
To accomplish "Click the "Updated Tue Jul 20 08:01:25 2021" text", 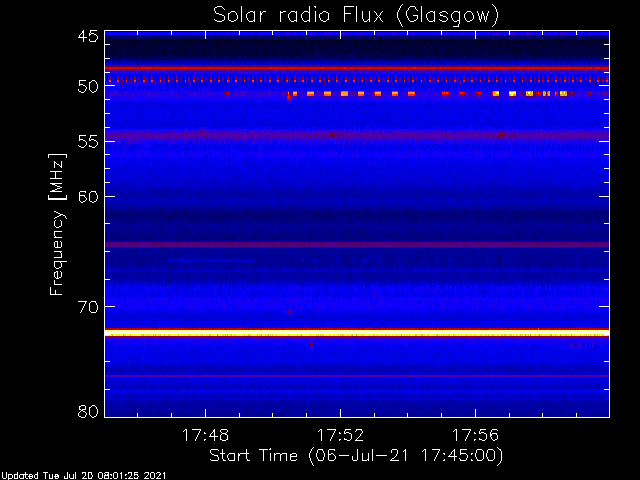I will click(x=83, y=476).
